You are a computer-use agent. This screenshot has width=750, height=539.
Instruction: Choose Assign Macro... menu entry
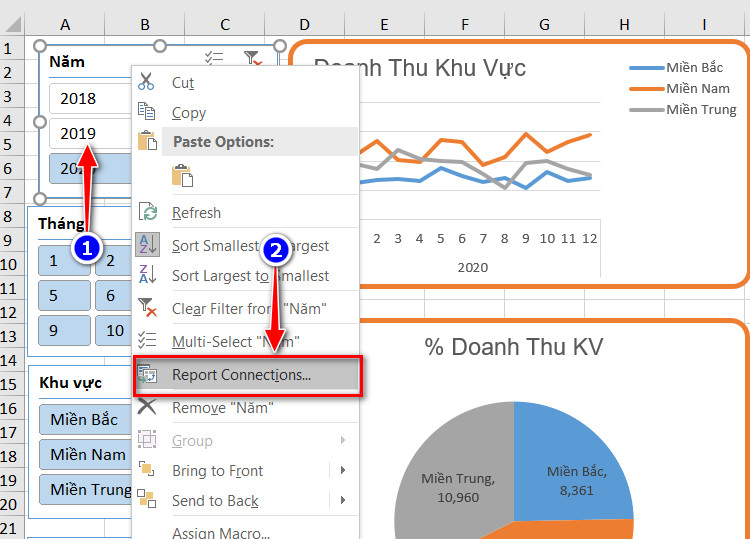[x=246, y=530]
